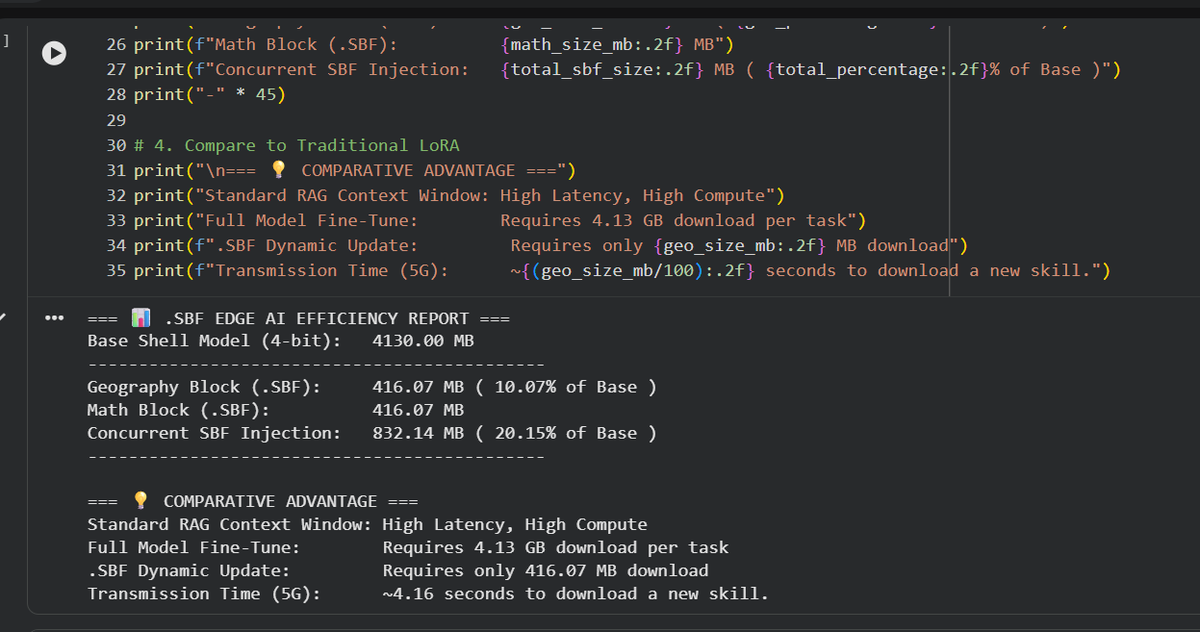1200x632 pixels.
Task: Click output 'COMPARATIVE ADVANTAGE' heading
Action: pos(270,501)
